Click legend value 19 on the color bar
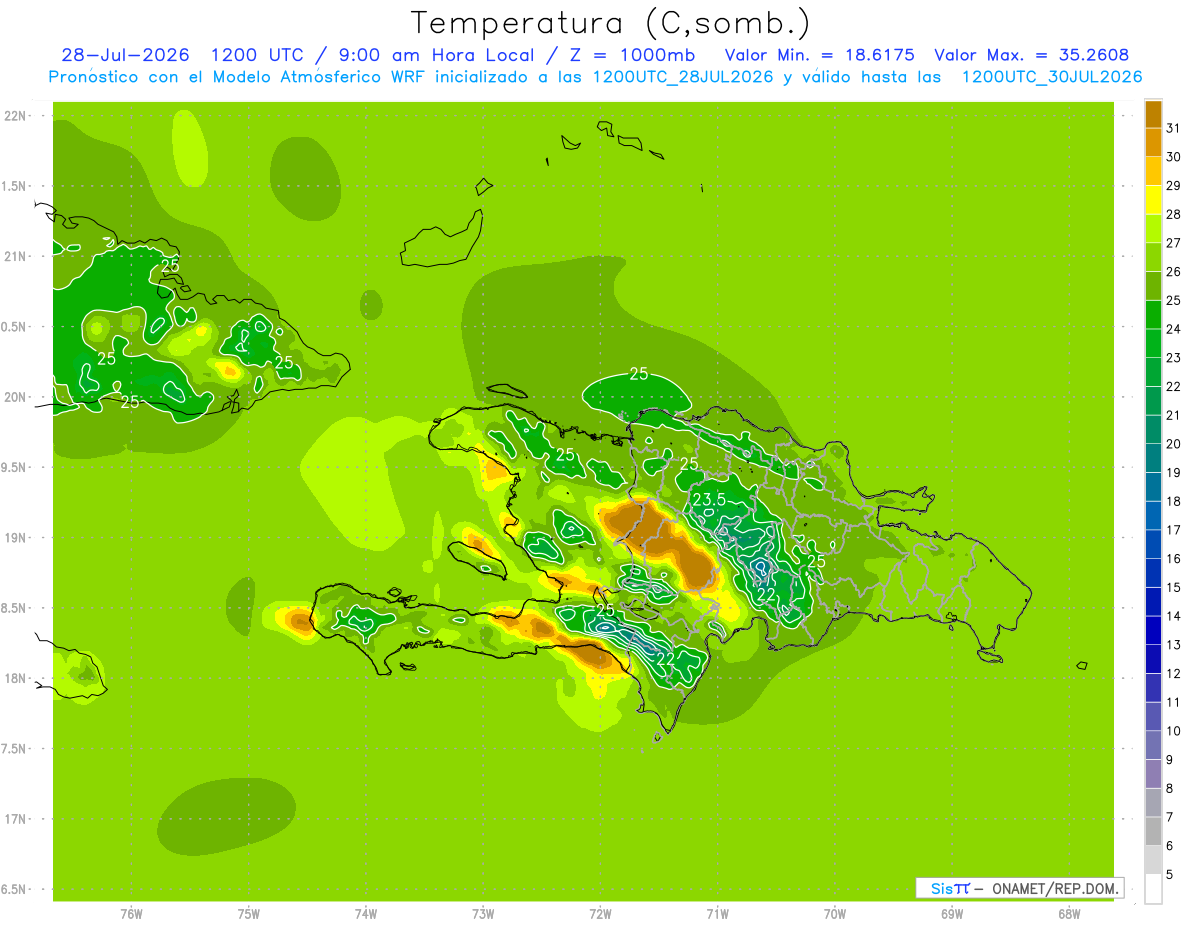The image size is (1200, 927). tap(1173, 472)
